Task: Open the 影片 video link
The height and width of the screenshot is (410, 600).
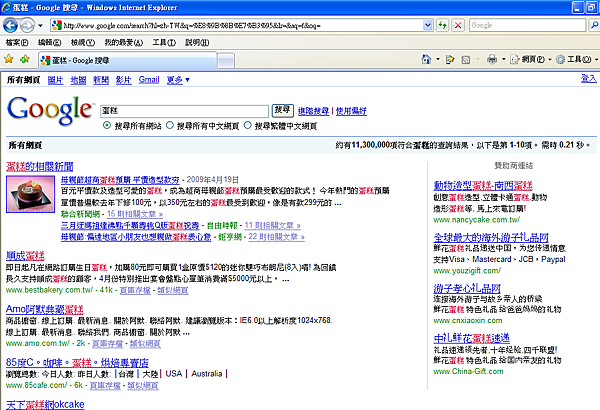Action: (124, 80)
